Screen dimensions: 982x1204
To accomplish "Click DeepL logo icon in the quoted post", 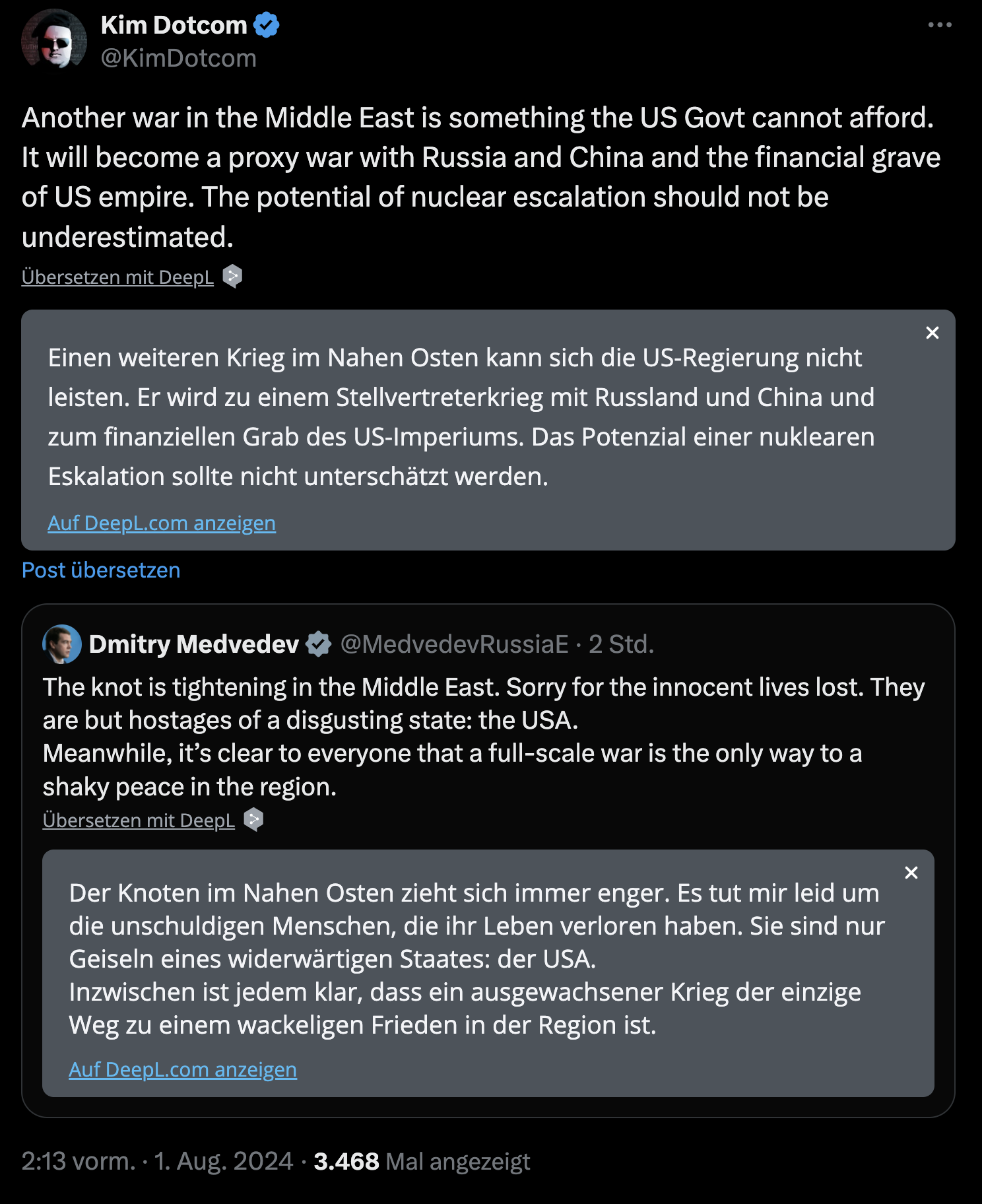I will (x=253, y=820).
